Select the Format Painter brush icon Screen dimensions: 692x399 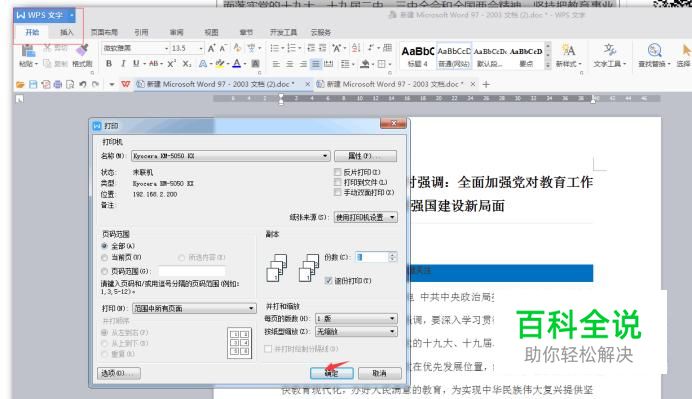82,51
